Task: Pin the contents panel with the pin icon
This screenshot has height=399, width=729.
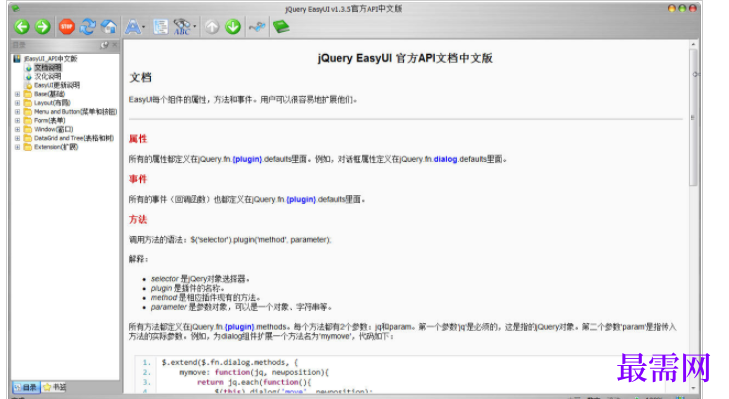Action: coord(105,45)
